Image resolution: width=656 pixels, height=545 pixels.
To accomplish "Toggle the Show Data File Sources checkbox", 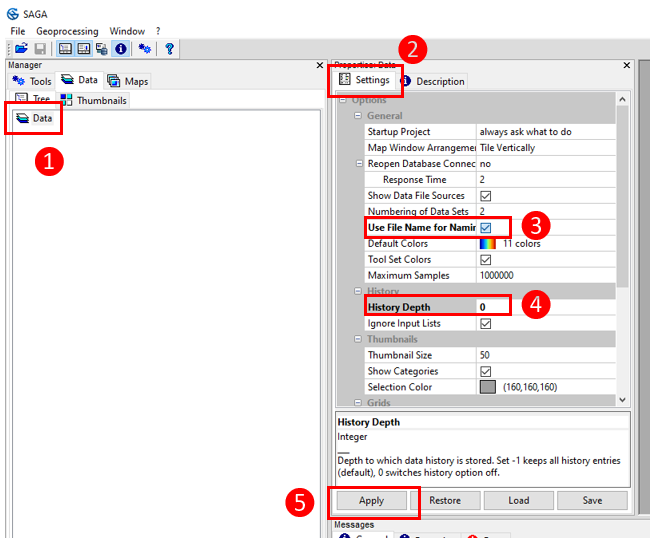I will pos(486,196).
